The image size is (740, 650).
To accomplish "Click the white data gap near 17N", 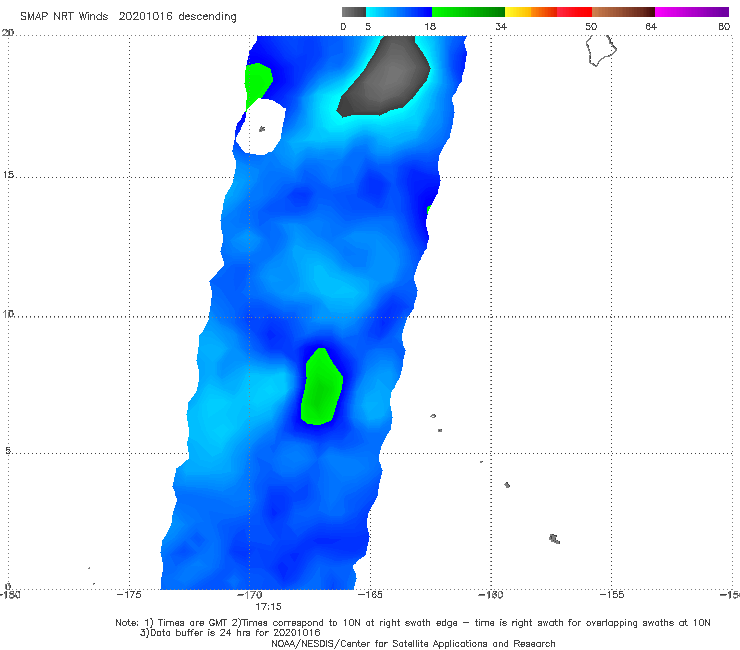I will 261,127.
